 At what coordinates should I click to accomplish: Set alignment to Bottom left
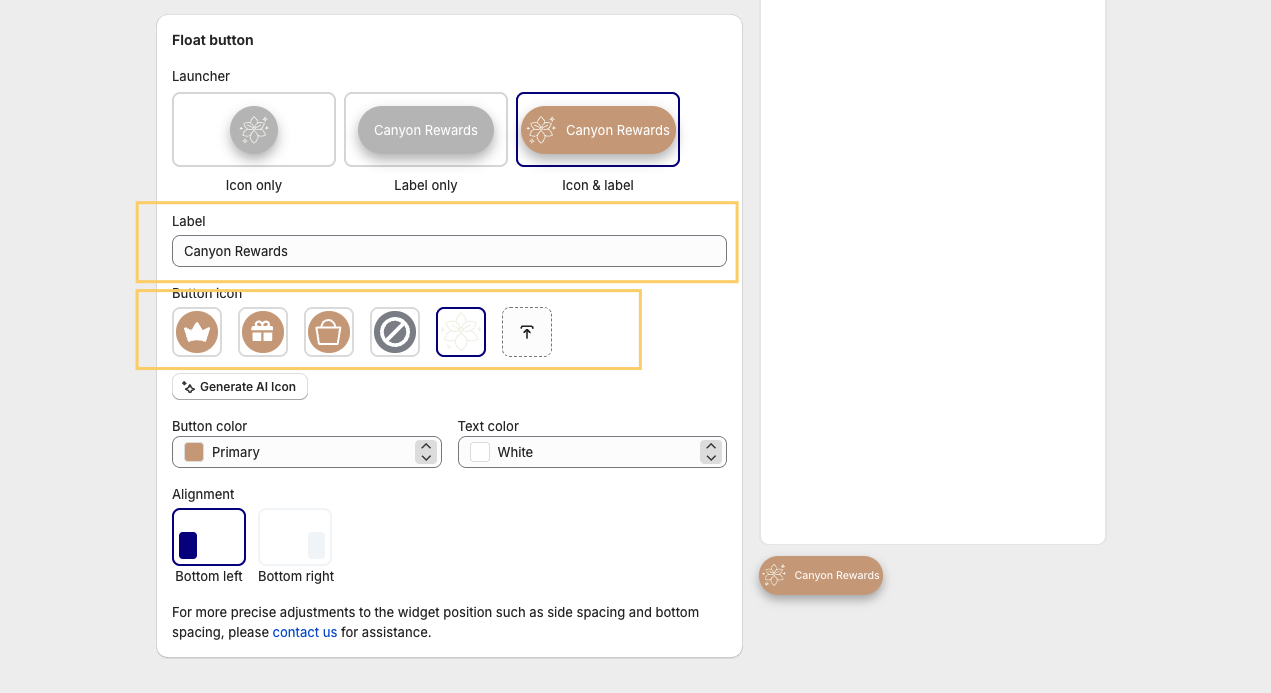coord(209,538)
